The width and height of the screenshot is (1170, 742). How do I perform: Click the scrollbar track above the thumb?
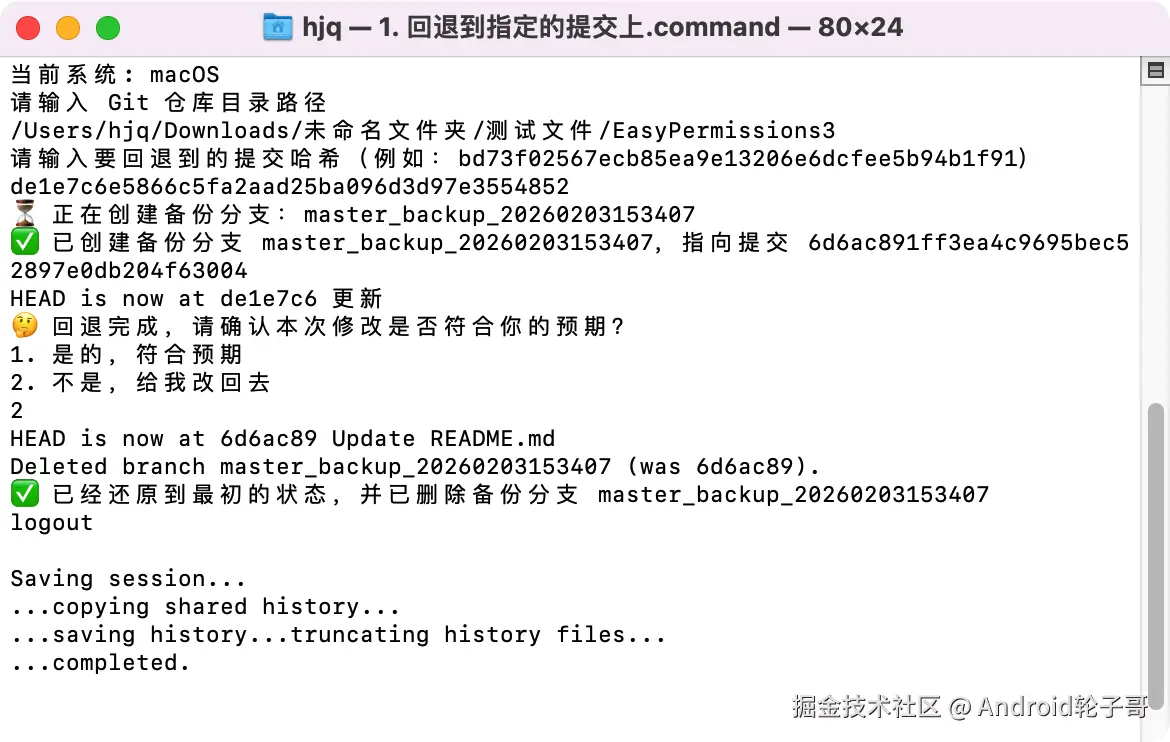1156,250
